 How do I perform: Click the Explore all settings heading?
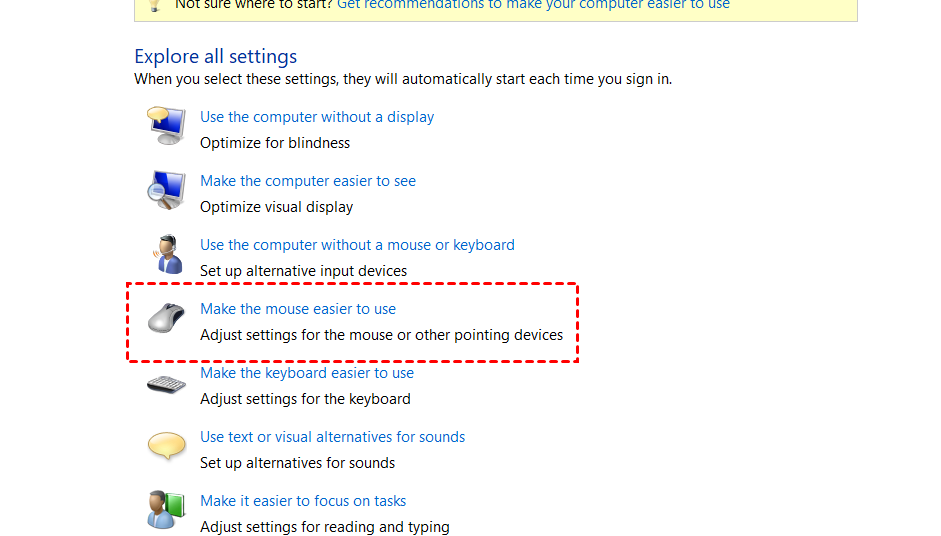click(215, 56)
